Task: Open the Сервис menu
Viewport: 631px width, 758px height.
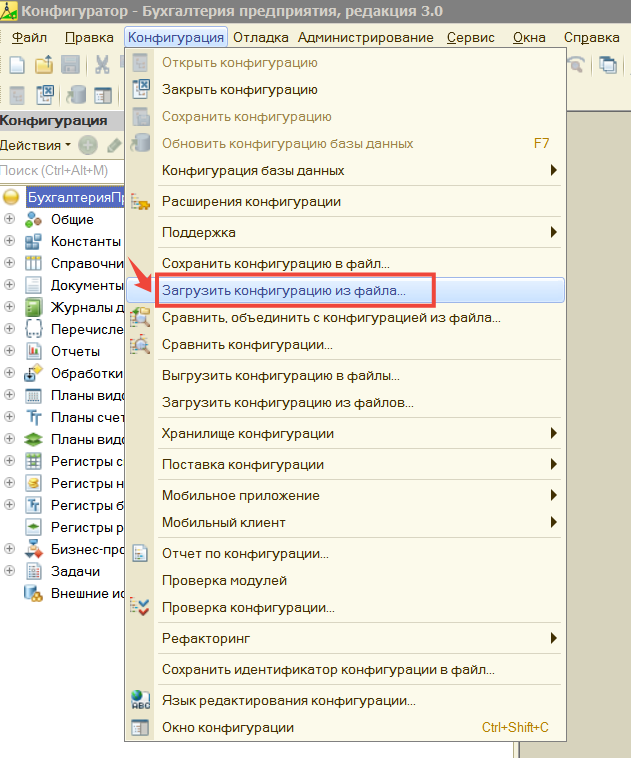Action: point(470,37)
